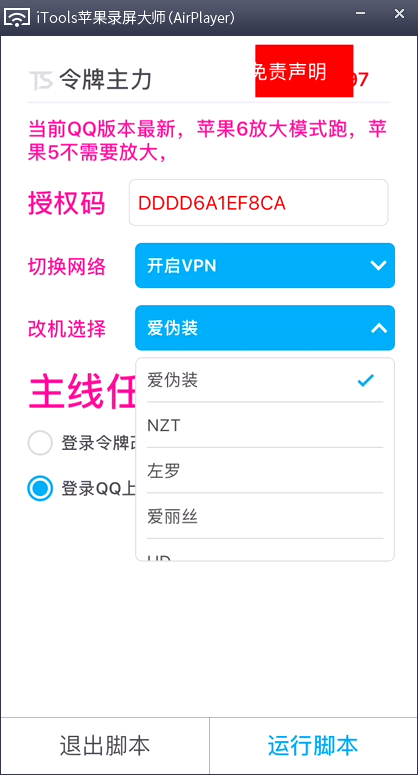This screenshot has width=418, height=775.
Task: Click the 授权码 input field
Action: point(258,203)
